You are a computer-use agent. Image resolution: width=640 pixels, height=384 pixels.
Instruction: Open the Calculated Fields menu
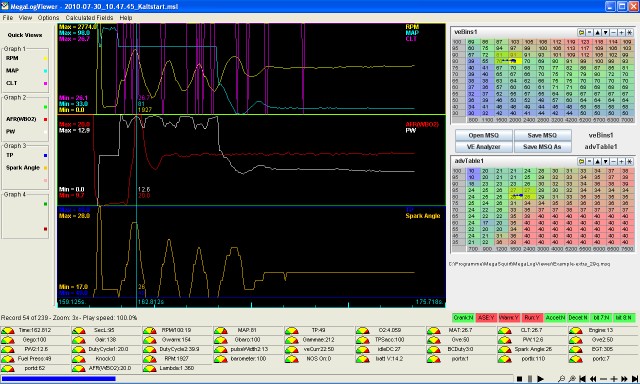coord(89,18)
